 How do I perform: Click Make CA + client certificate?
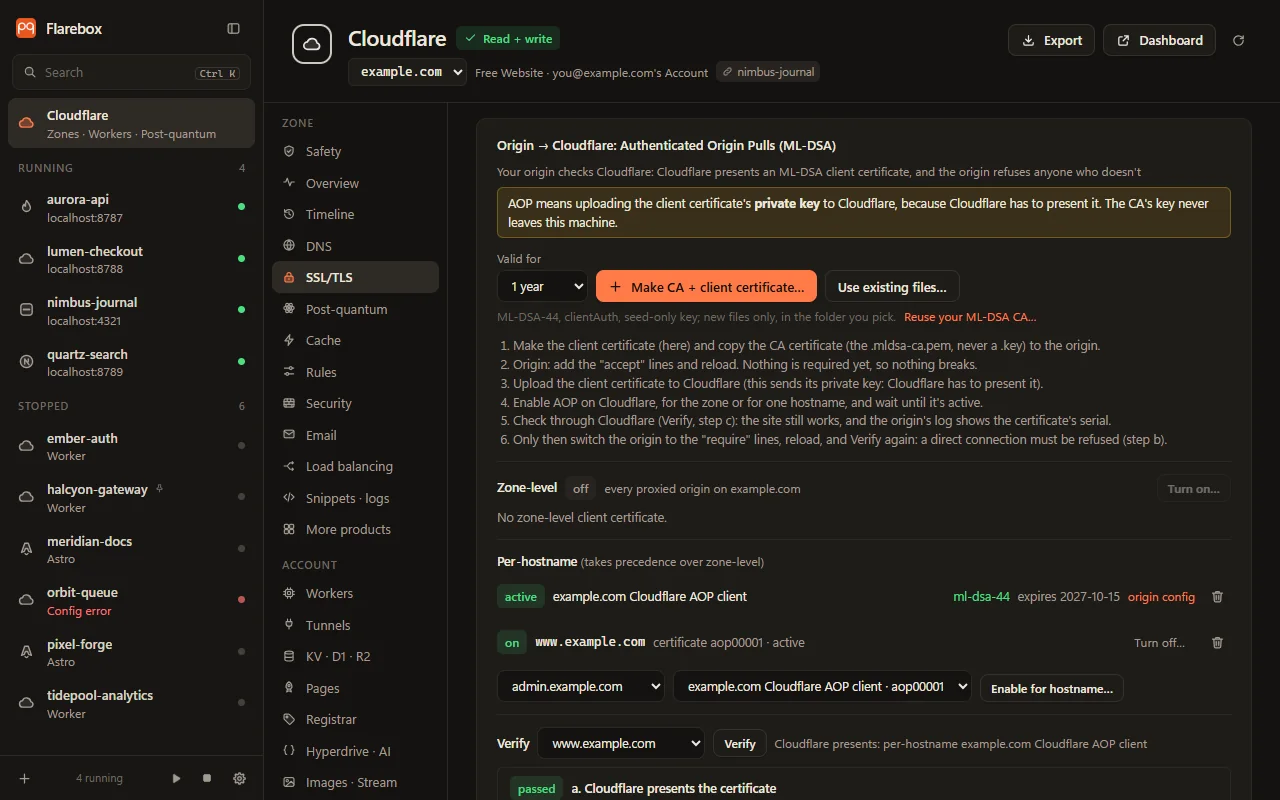click(x=706, y=287)
